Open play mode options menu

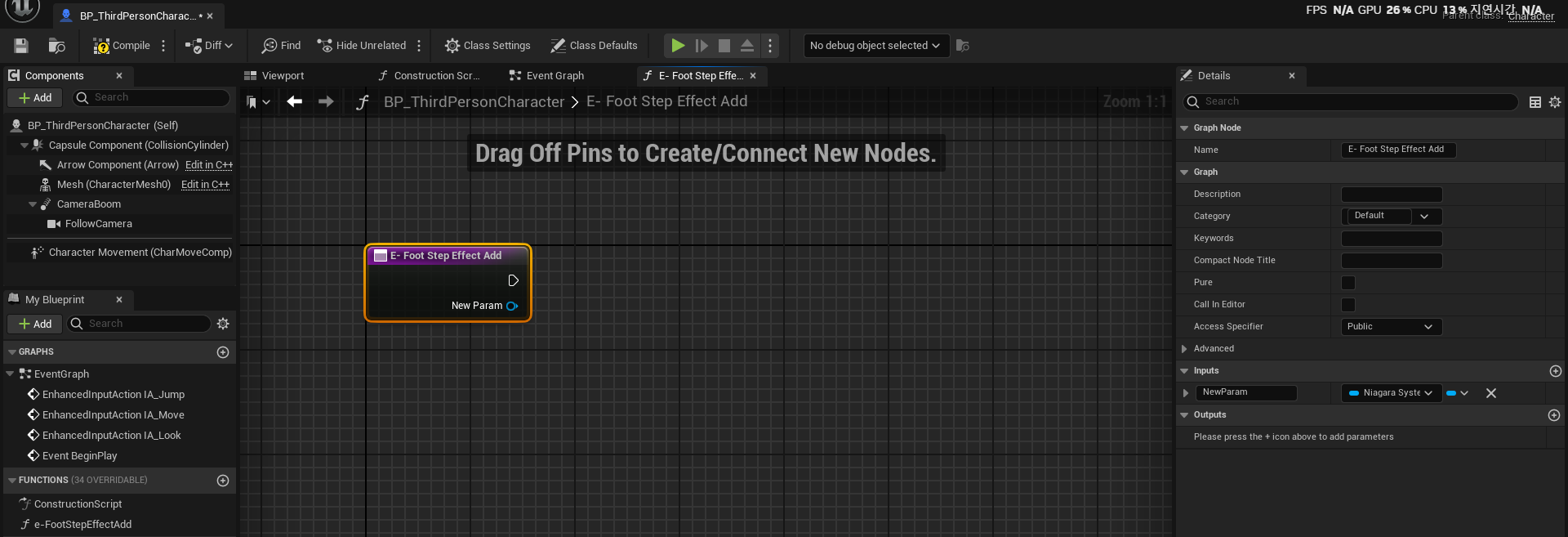pos(769,46)
